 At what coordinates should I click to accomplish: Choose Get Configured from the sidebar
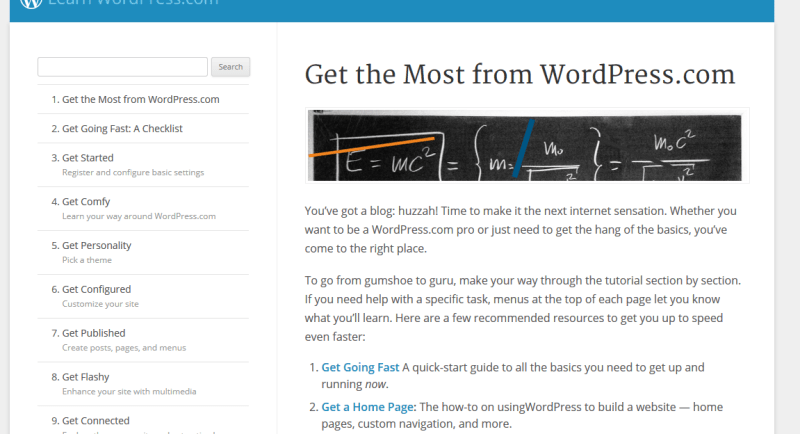point(96,289)
